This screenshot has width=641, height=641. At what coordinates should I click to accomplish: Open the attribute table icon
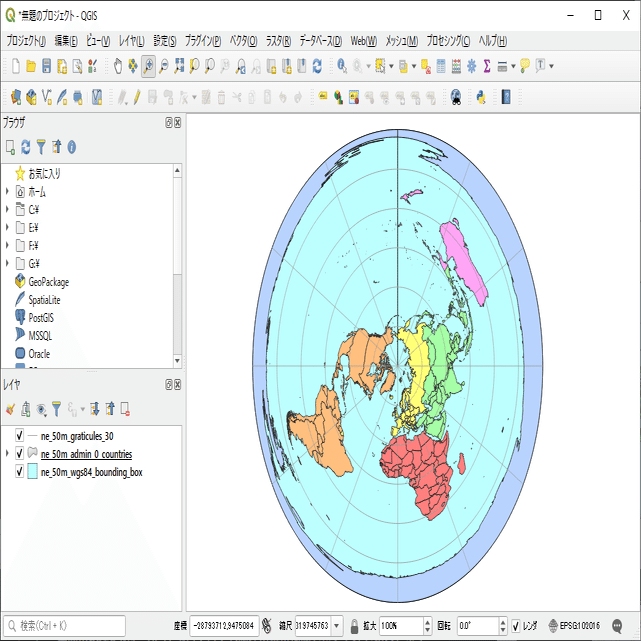pyautogui.click(x=441, y=66)
